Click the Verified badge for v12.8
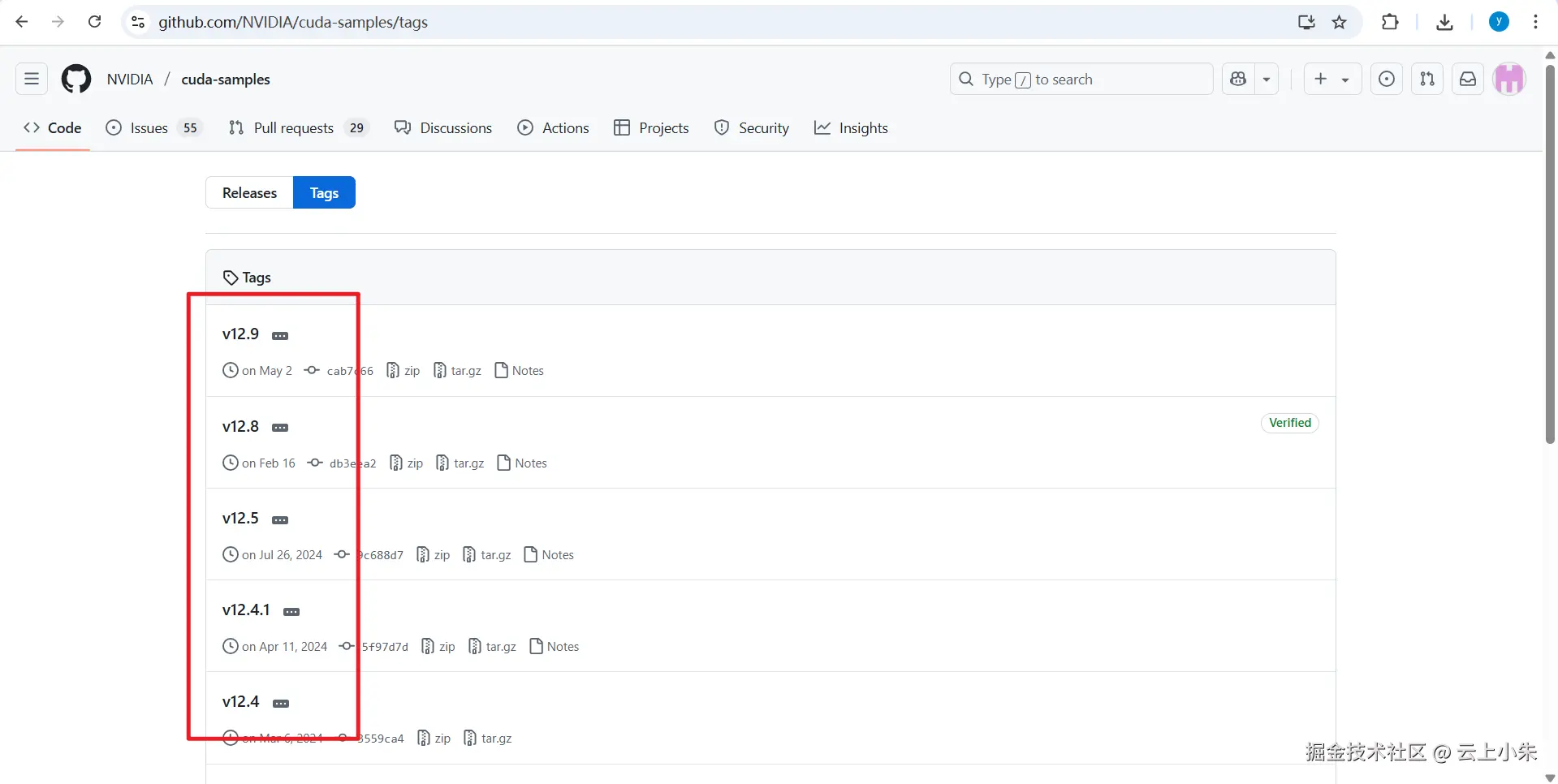The image size is (1558, 784). click(1290, 423)
